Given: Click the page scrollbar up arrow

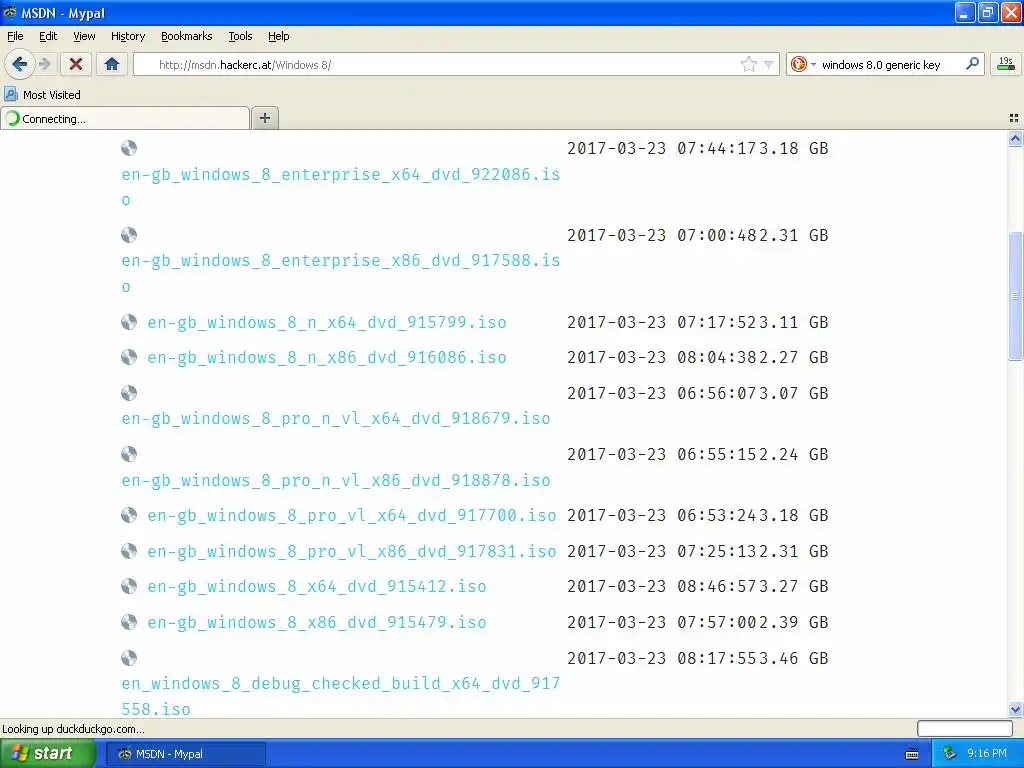Looking at the screenshot, I should 1015,138.
